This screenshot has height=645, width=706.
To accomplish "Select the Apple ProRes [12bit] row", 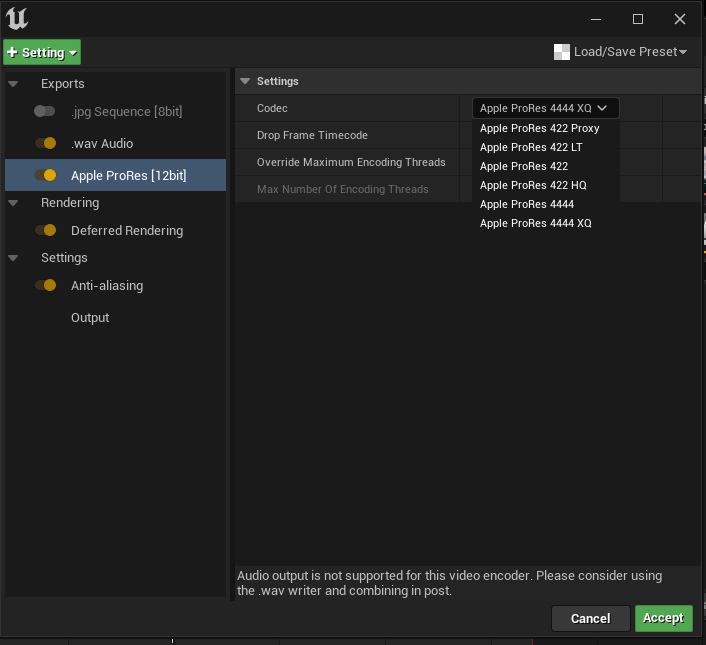I will (x=116, y=175).
